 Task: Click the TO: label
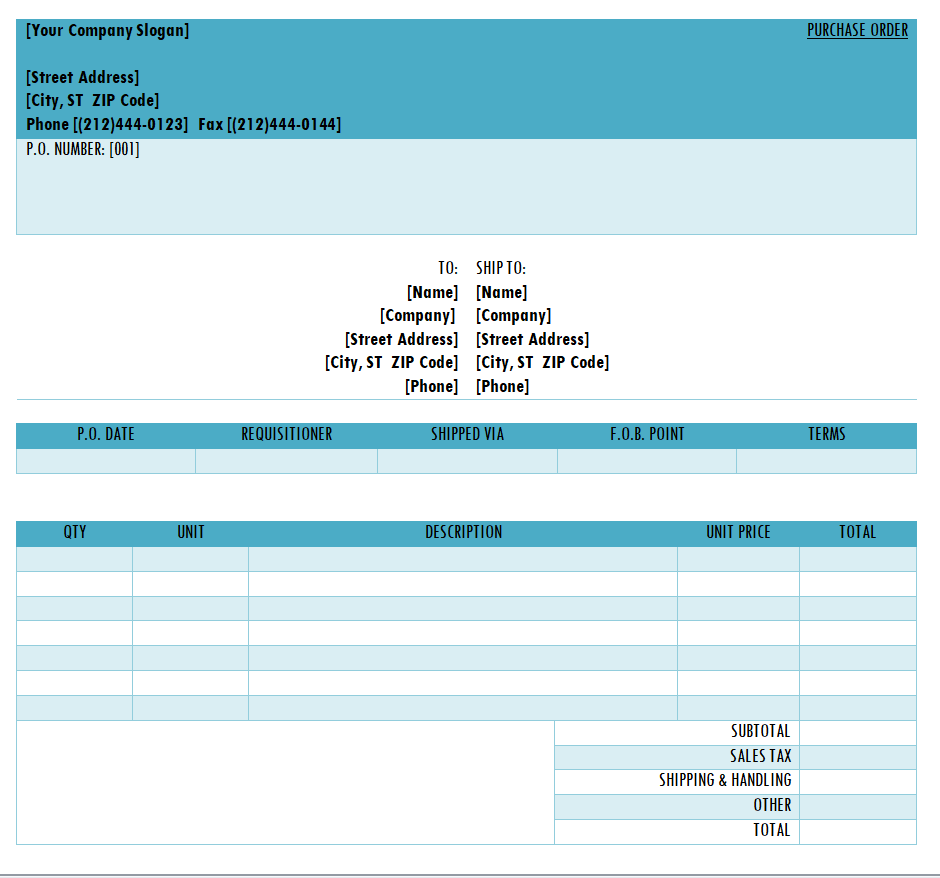pos(448,268)
